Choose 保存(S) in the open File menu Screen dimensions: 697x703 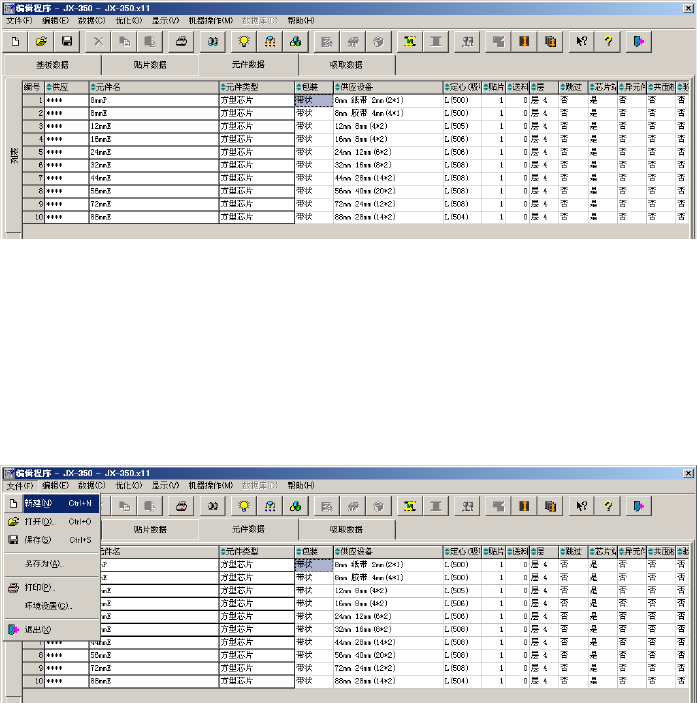pyautogui.click(x=52, y=540)
